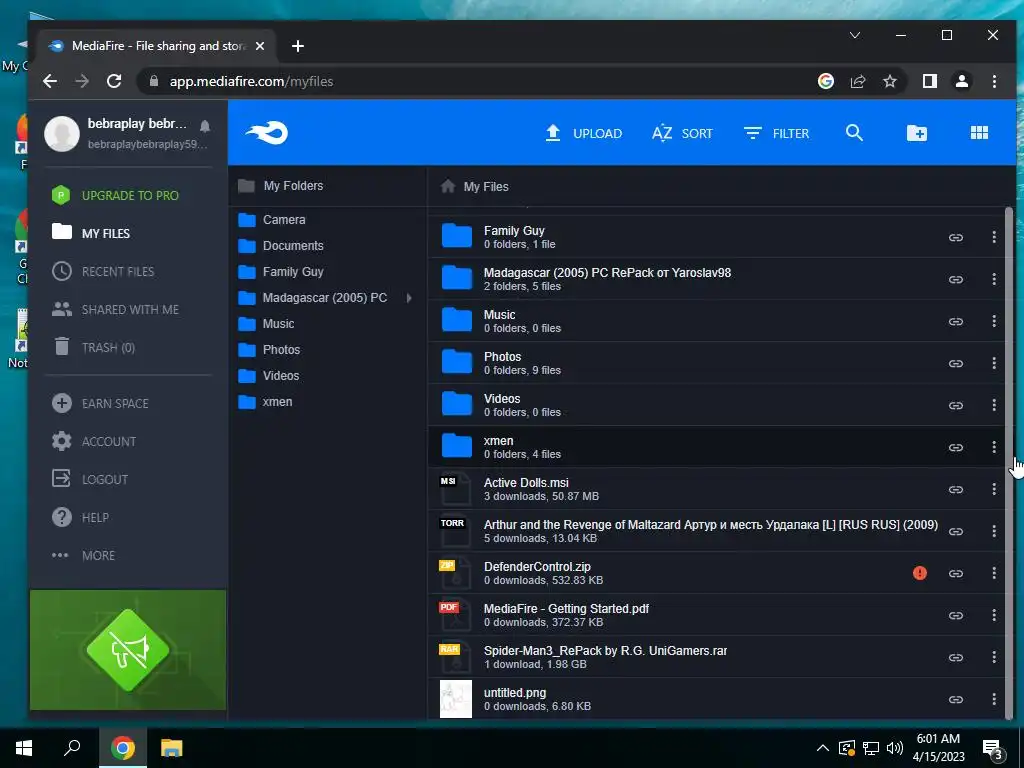The image size is (1024, 768).
Task: Click the Upload button in MediaFire header
Action: (x=583, y=133)
